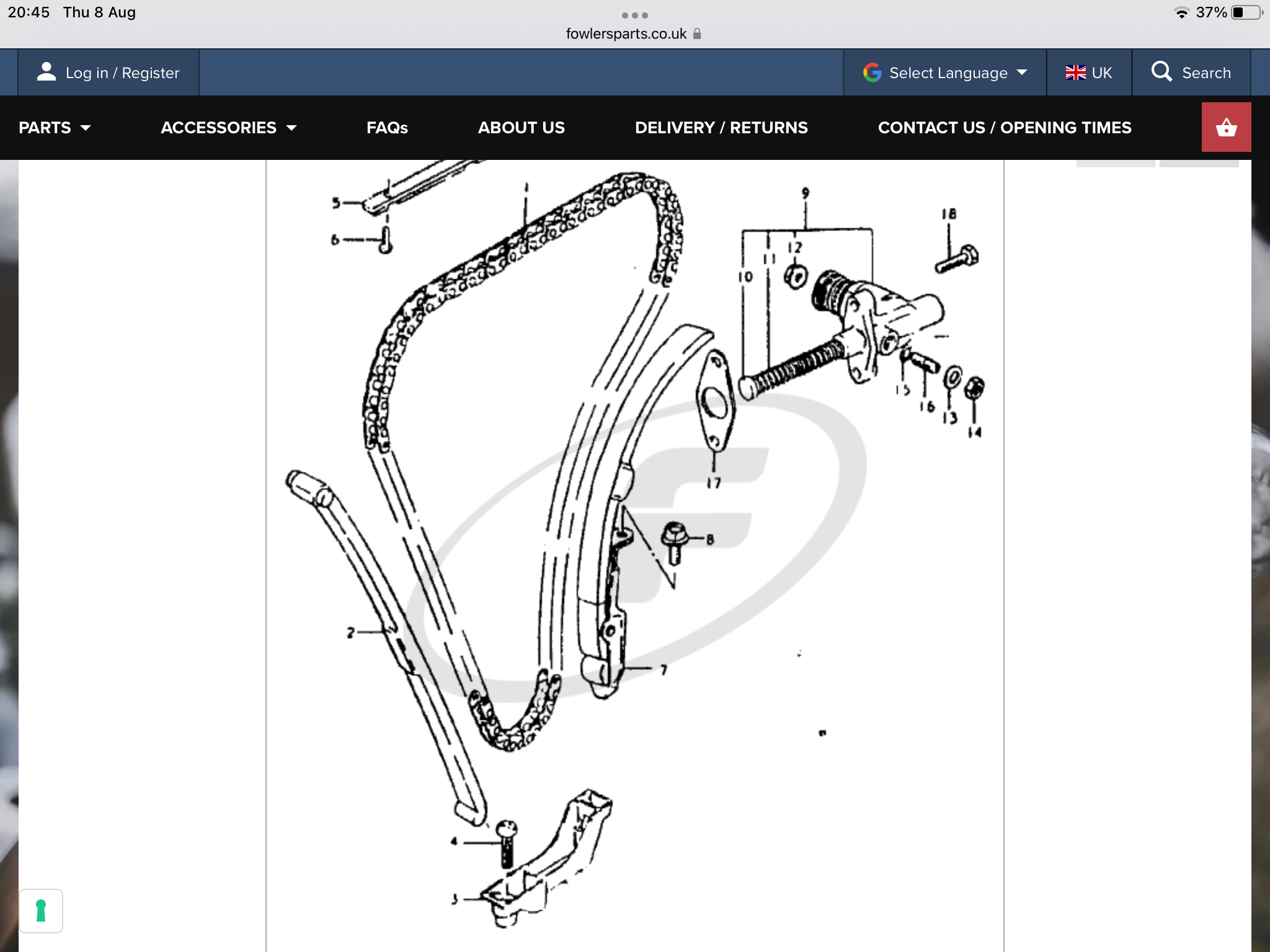
Task: Click the user account silhouette icon
Action: pyautogui.click(x=46, y=72)
